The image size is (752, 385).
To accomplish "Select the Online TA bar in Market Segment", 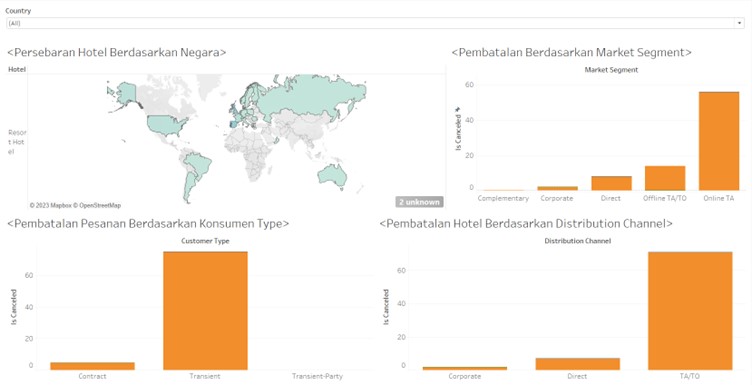I will pos(718,141).
